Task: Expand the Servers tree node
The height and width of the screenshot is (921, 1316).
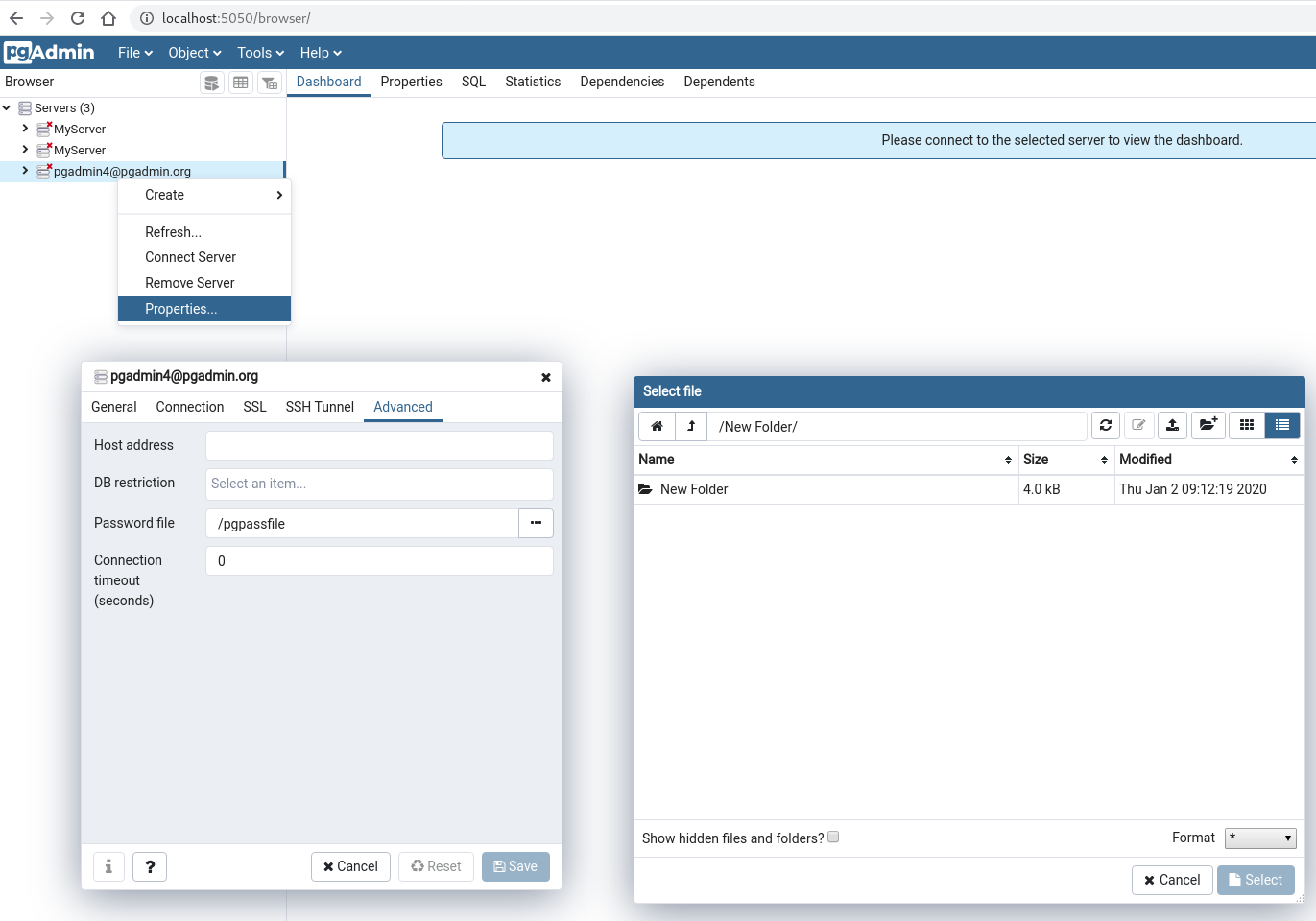Action: 8,107
